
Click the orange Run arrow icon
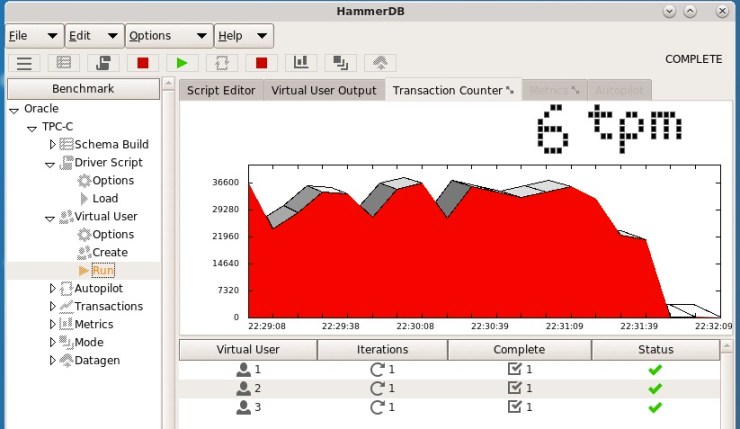[84, 270]
